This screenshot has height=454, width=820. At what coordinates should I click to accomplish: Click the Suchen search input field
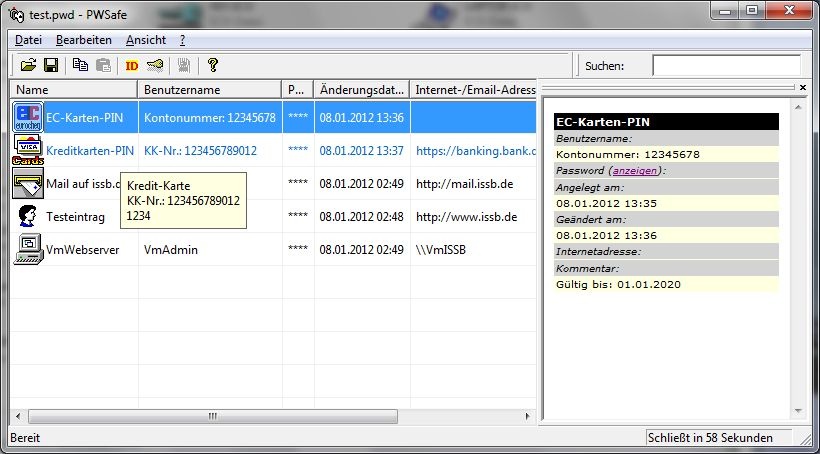tap(726, 66)
